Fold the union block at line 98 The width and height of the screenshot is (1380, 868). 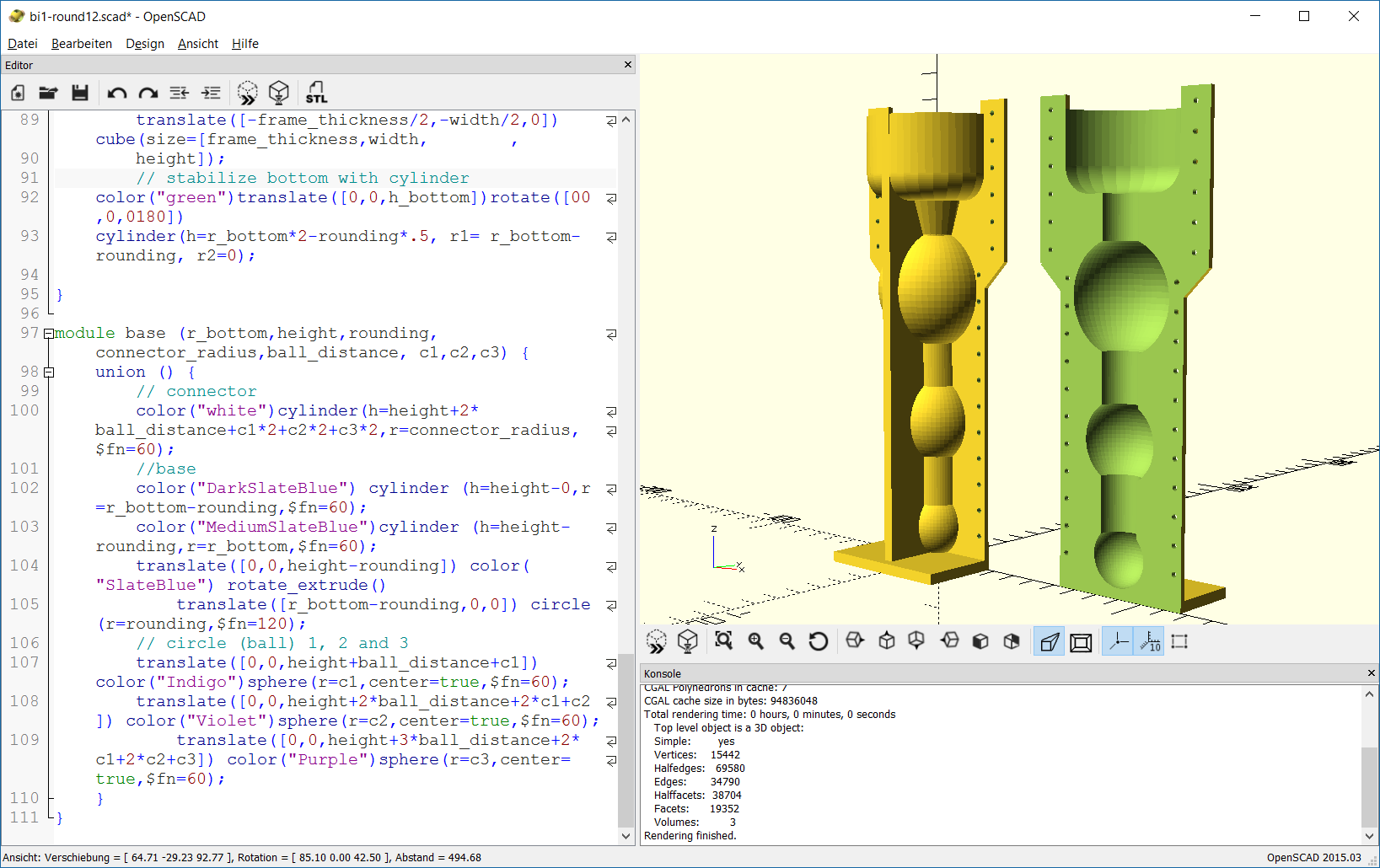coord(49,372)
